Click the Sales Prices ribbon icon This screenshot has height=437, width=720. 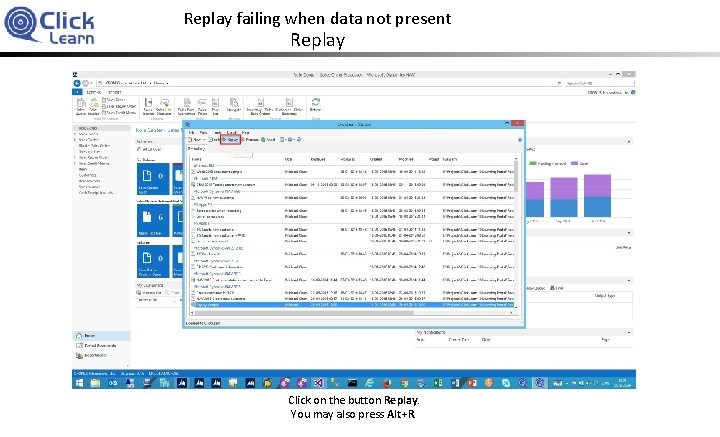coord(202,106)
